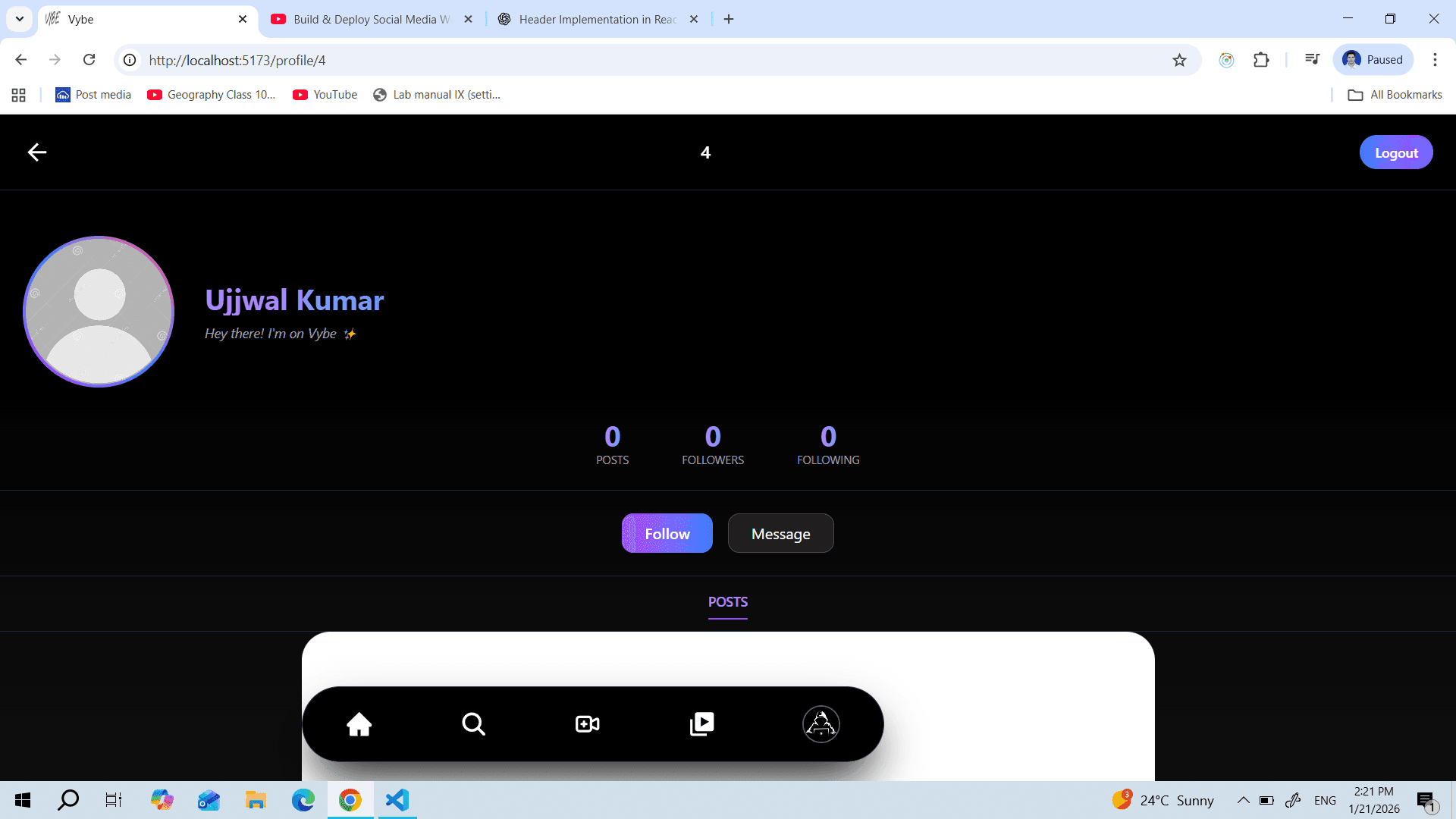Image resolution: width=1456 pixels, height=819 pixels.
Task: Open the tab search chevron dropdown
Action: click(x=19, y=19)
